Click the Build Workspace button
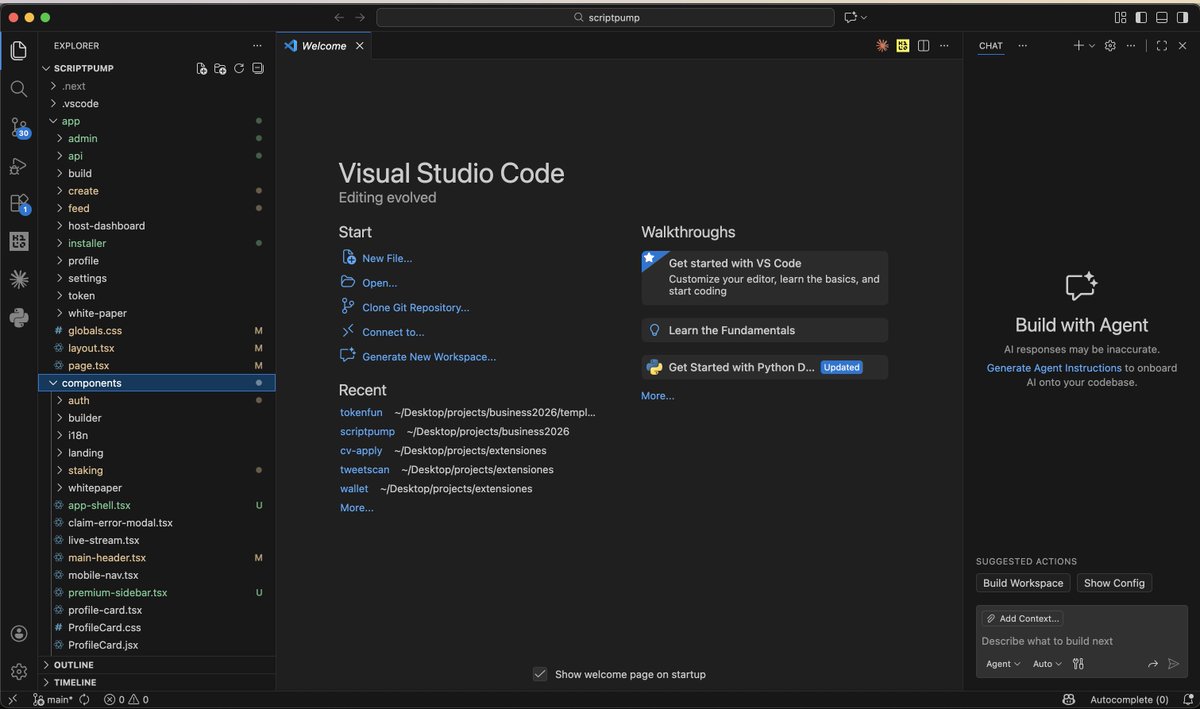The width and height of the screenshot is (1200, 709). pos(1023,583)
